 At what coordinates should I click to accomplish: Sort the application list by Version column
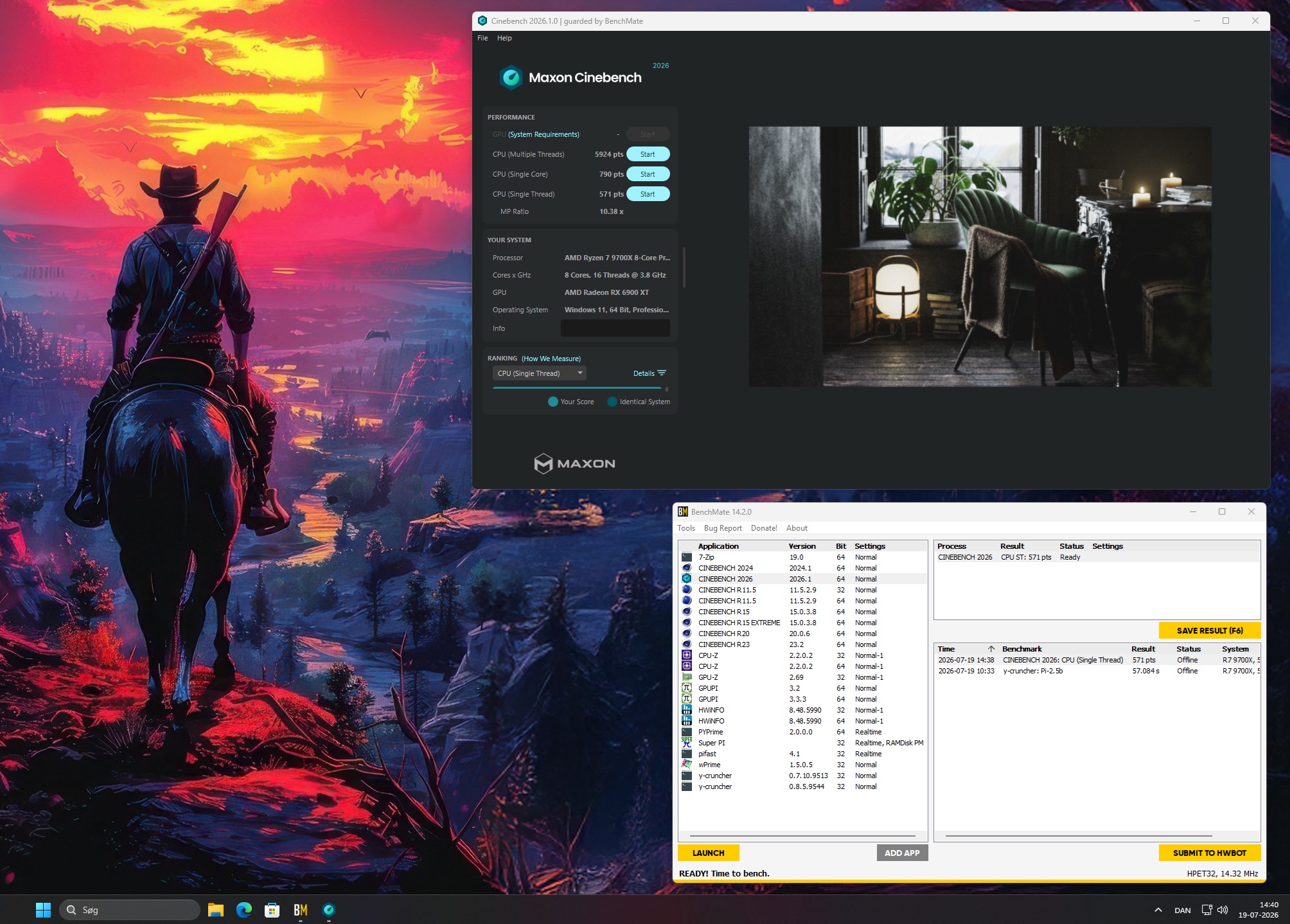tap(802, 546)
